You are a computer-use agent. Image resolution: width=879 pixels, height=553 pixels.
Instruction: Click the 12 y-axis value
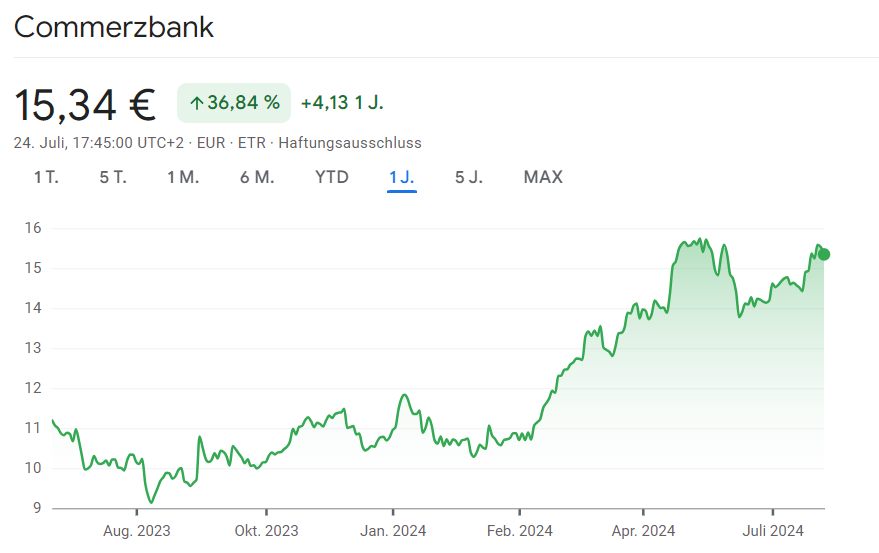[x=33, y=388]
